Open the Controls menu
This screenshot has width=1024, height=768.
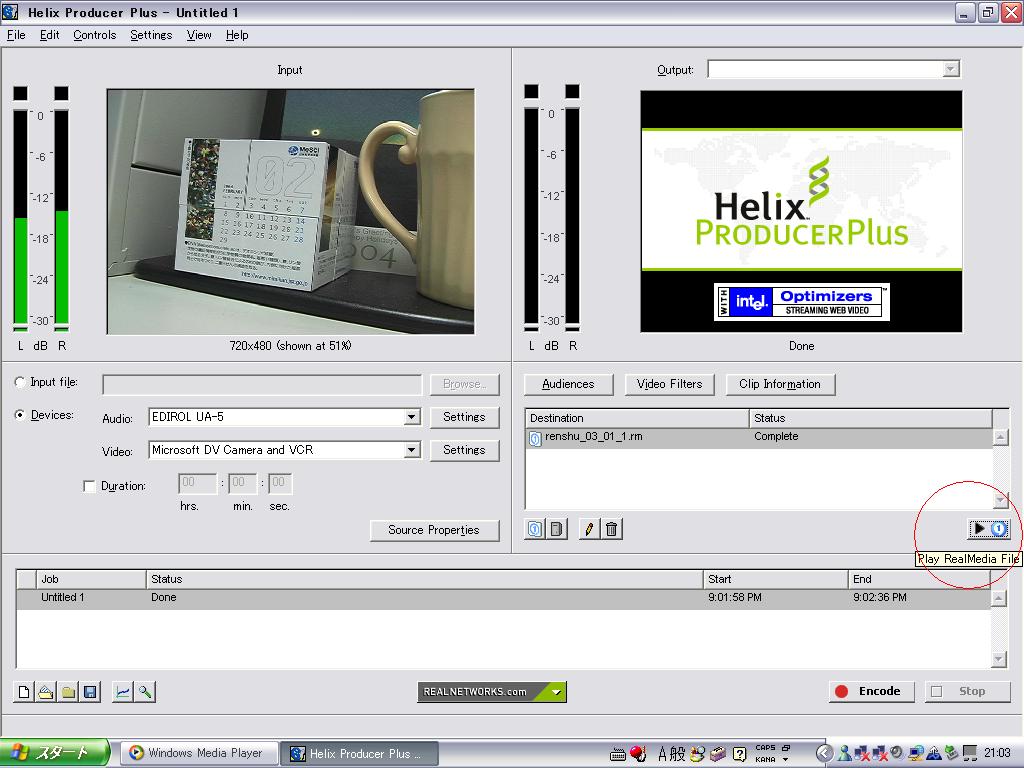[x=95, y=35]
